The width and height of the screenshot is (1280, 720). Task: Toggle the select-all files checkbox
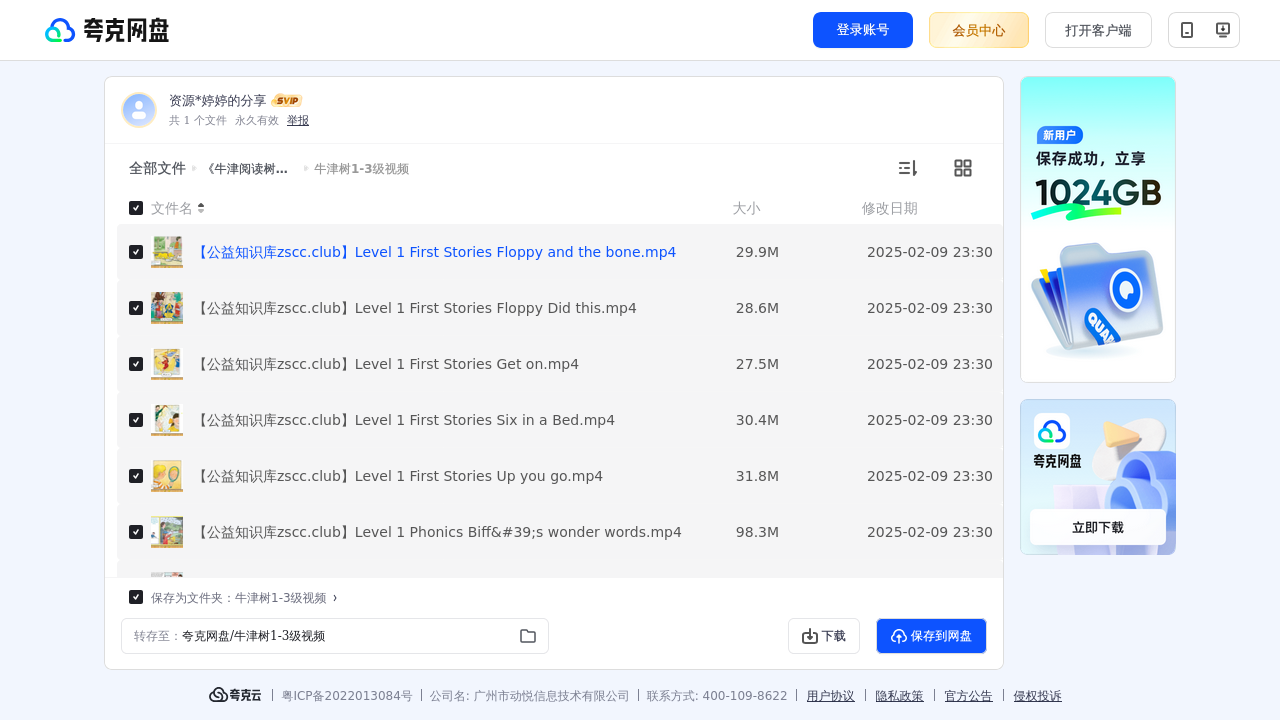coord(136,208)
